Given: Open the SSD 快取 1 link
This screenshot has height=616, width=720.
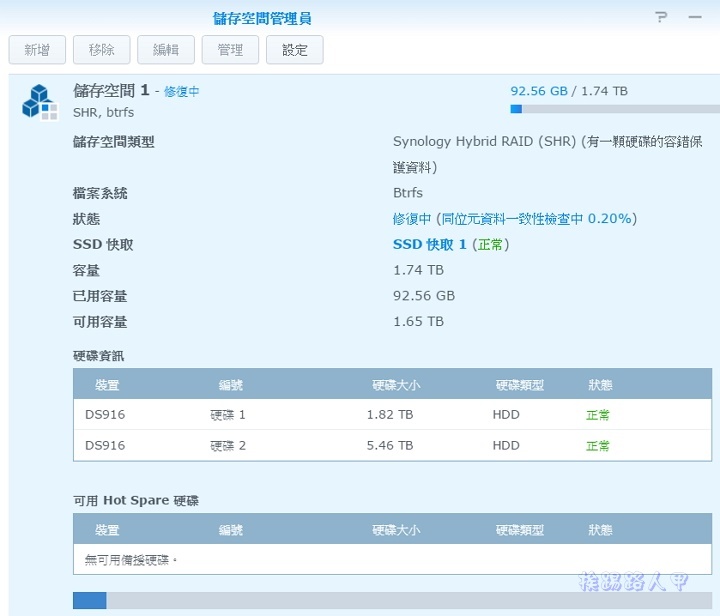Looking at the screenshot, I should [430, 245].
